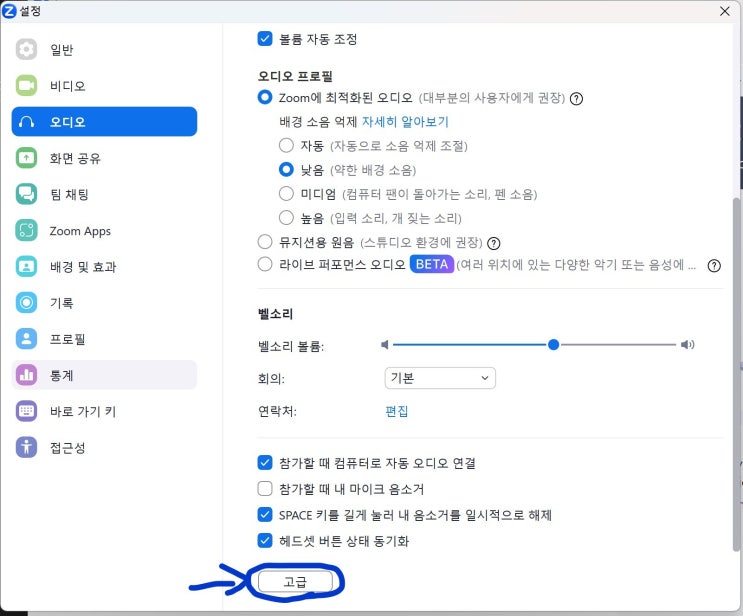Open the 팀 채팅 settings tab
The width and height of the screenshot is (743, 616).
(104, 194)
